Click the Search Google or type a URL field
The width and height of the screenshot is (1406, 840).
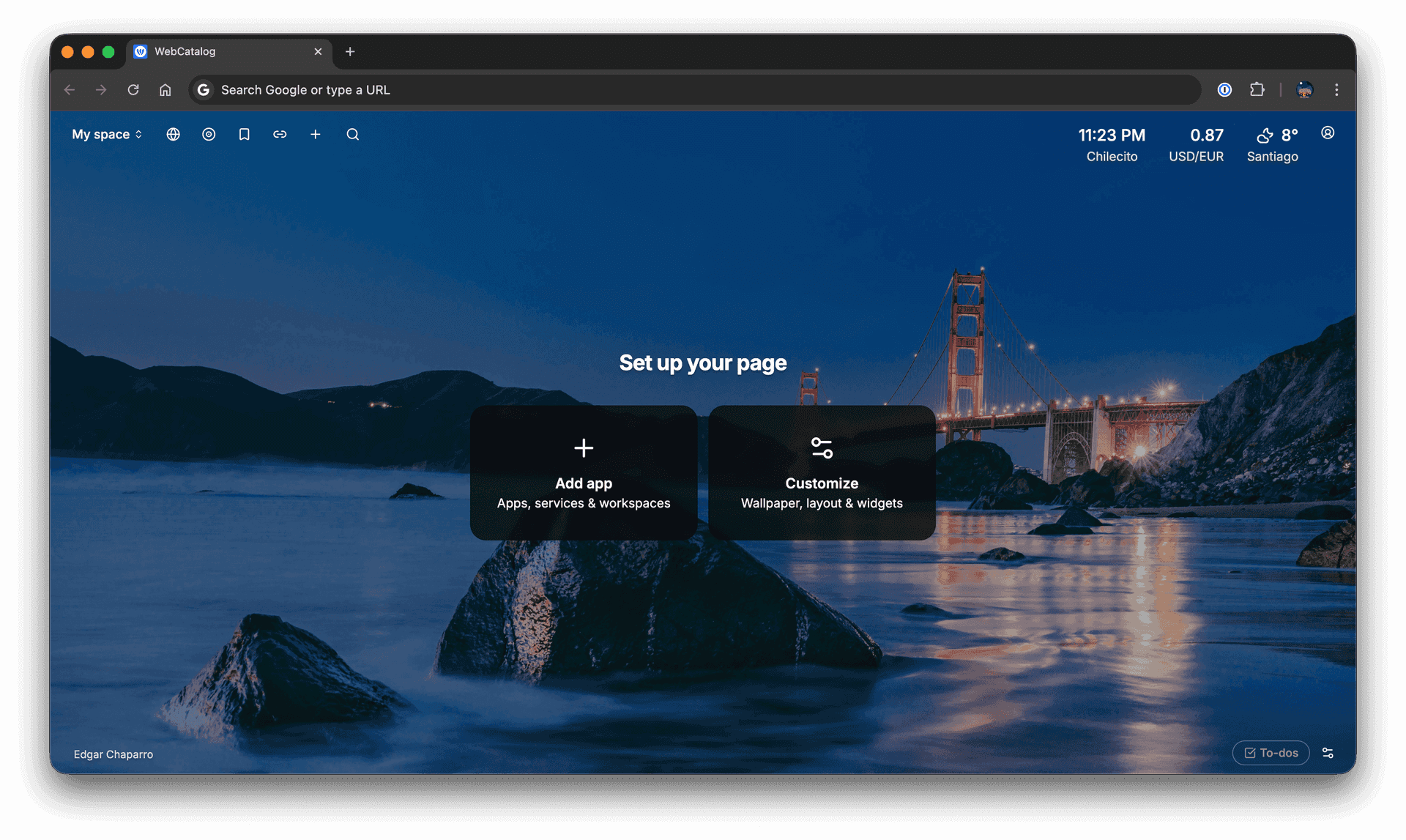point(694,90)
